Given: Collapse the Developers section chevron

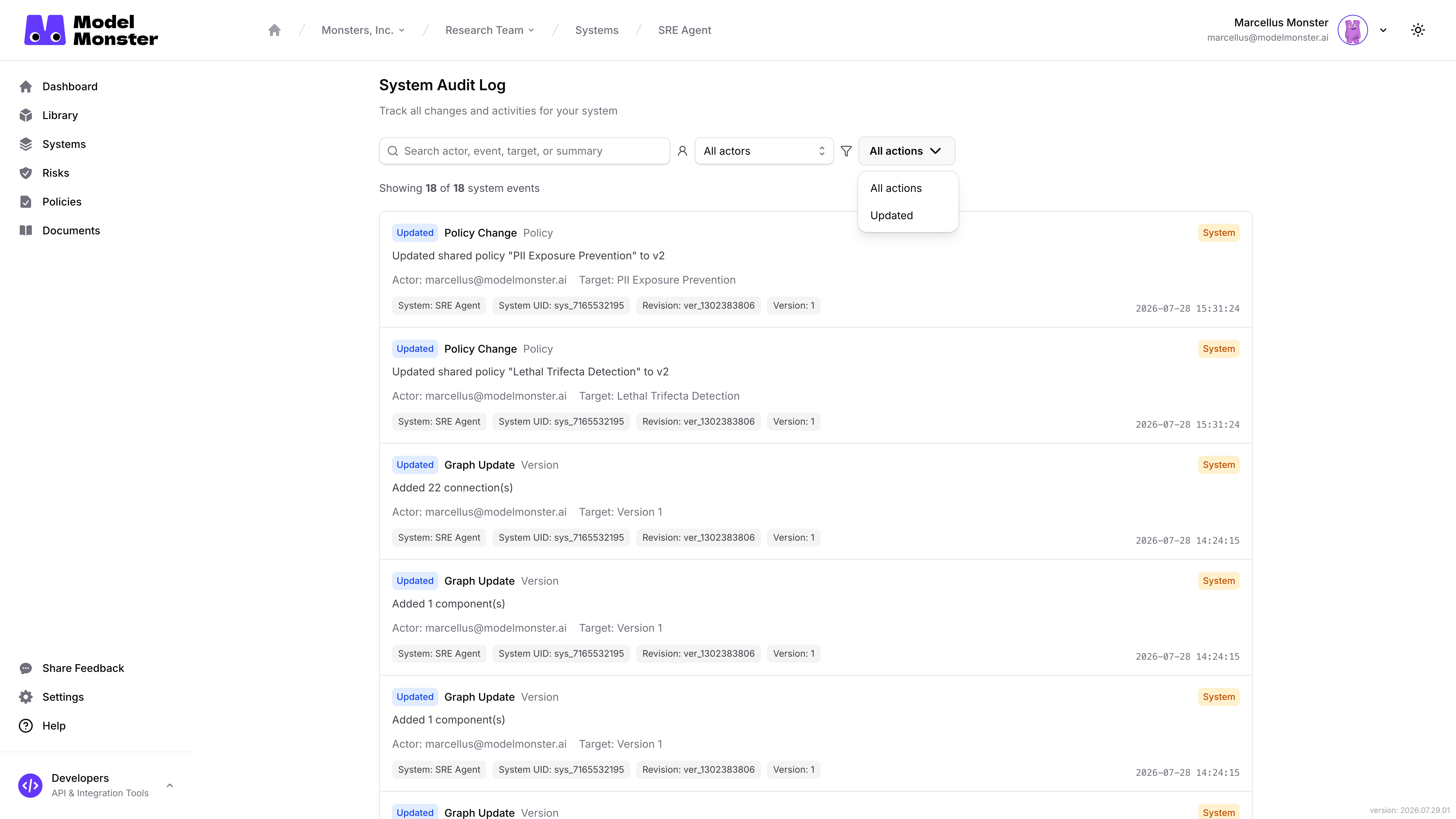Looking at the screenshot, I should [170, 786].
